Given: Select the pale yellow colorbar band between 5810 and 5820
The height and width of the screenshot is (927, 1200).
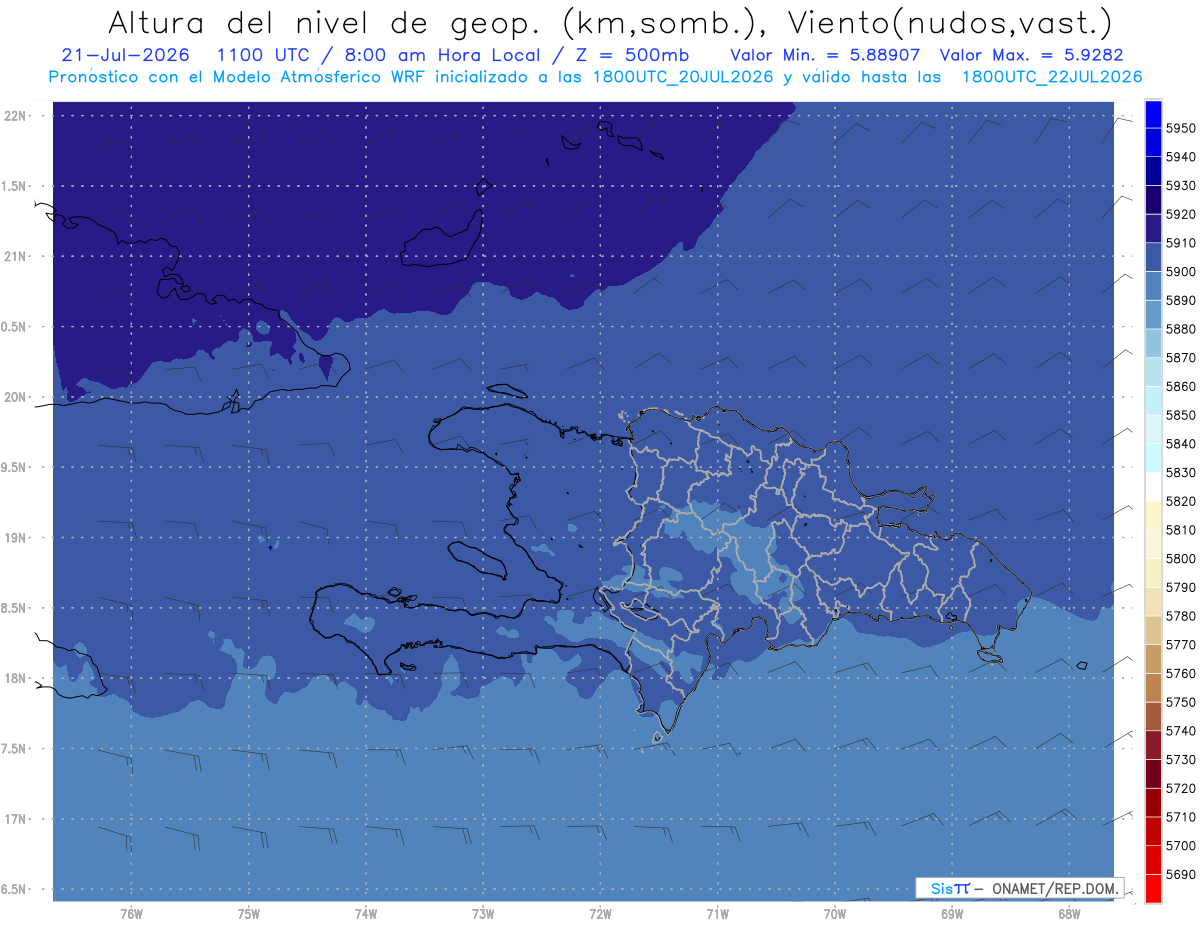Looking at the screenshot, I should pos(1153,515).
